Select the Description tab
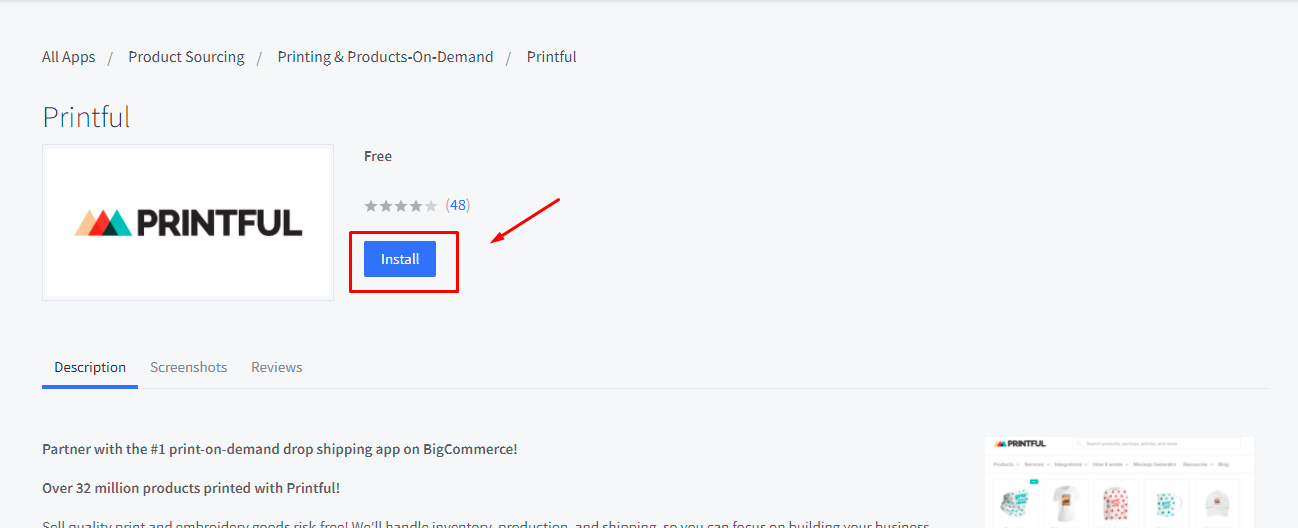The height and width of the screenshot is (528, 1298). [90, 367]
